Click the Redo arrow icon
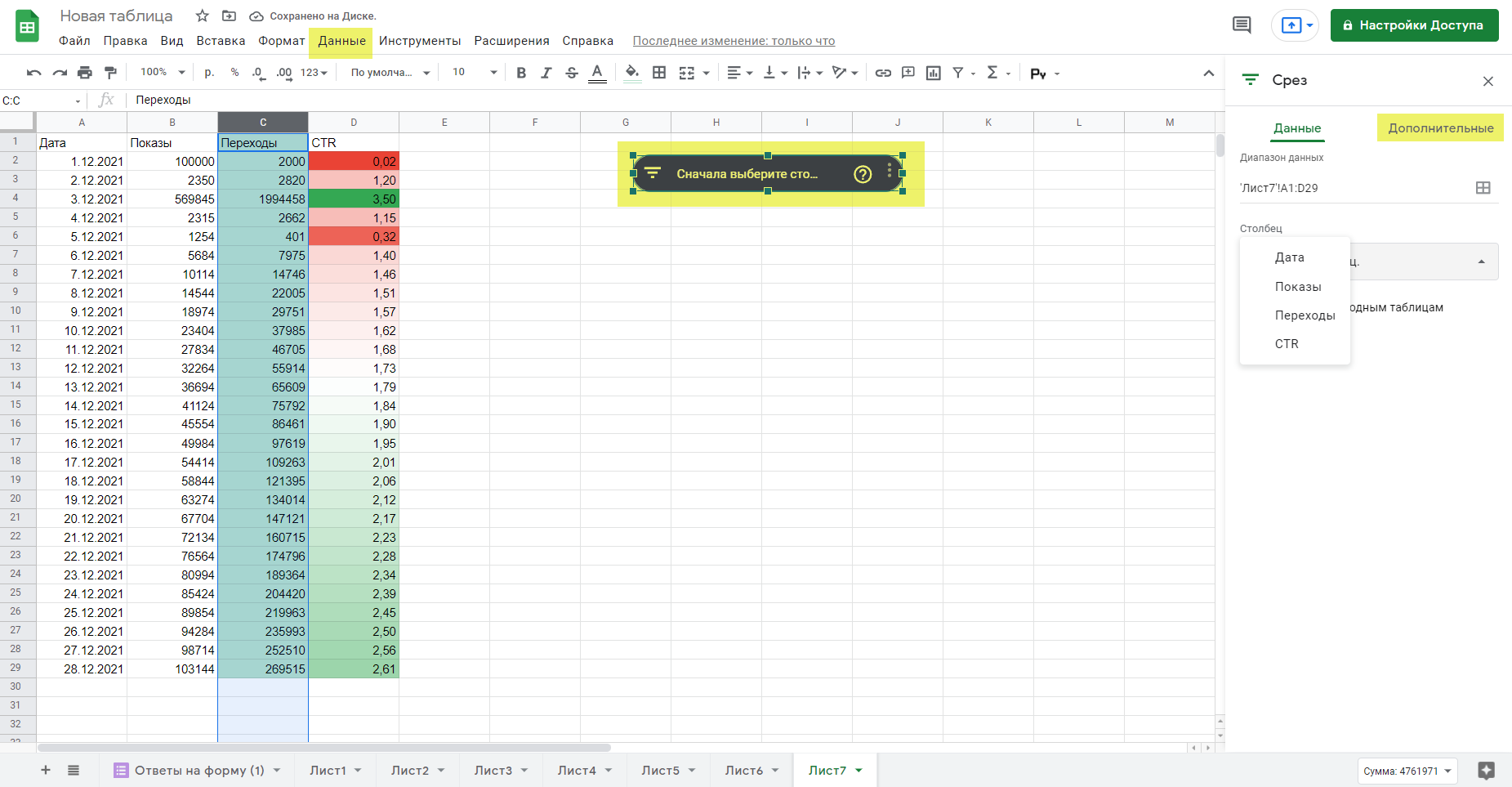 pyautogui.click(x=60, y=73)
